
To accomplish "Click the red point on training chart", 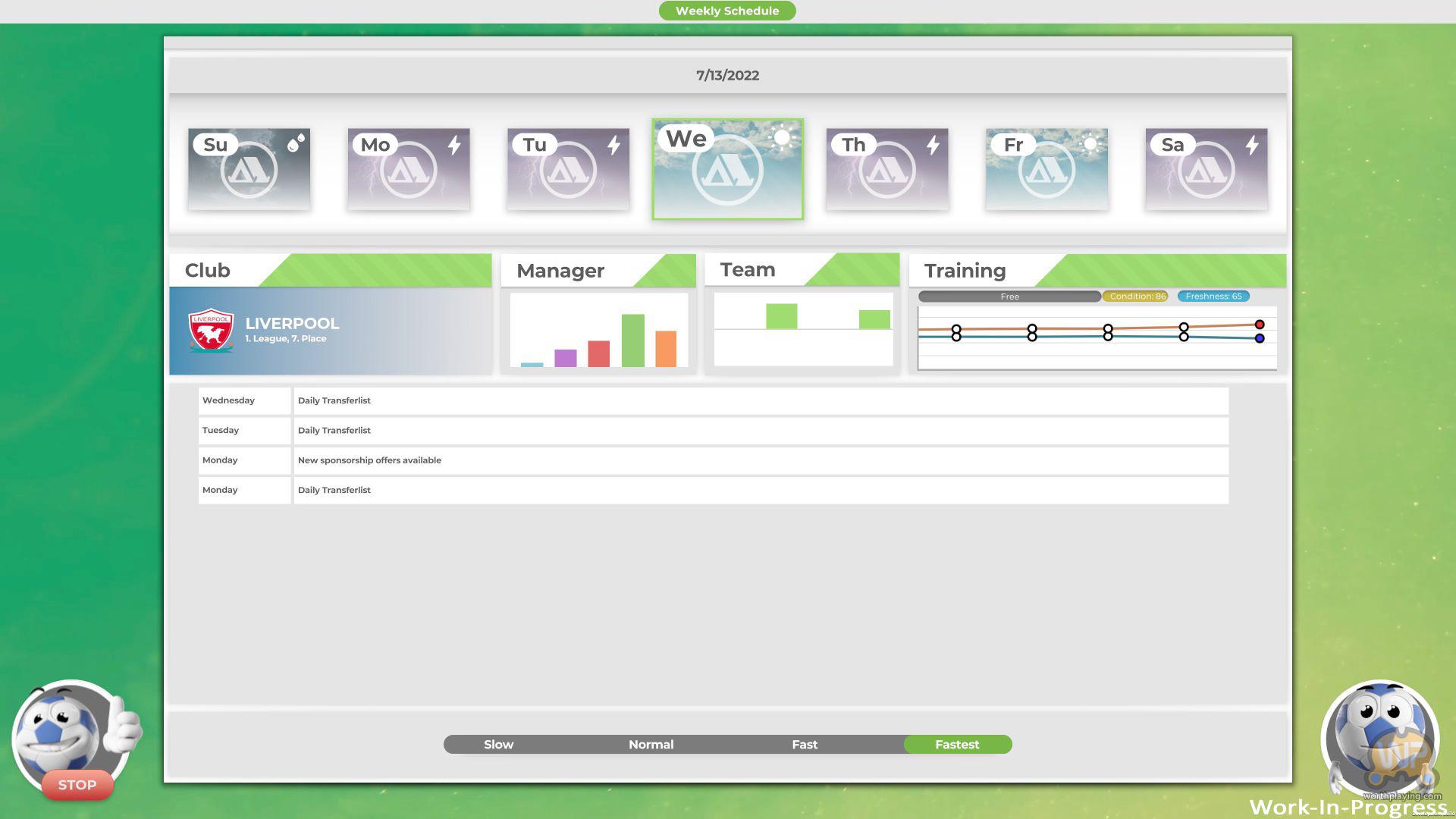I will coord(1260,325).
